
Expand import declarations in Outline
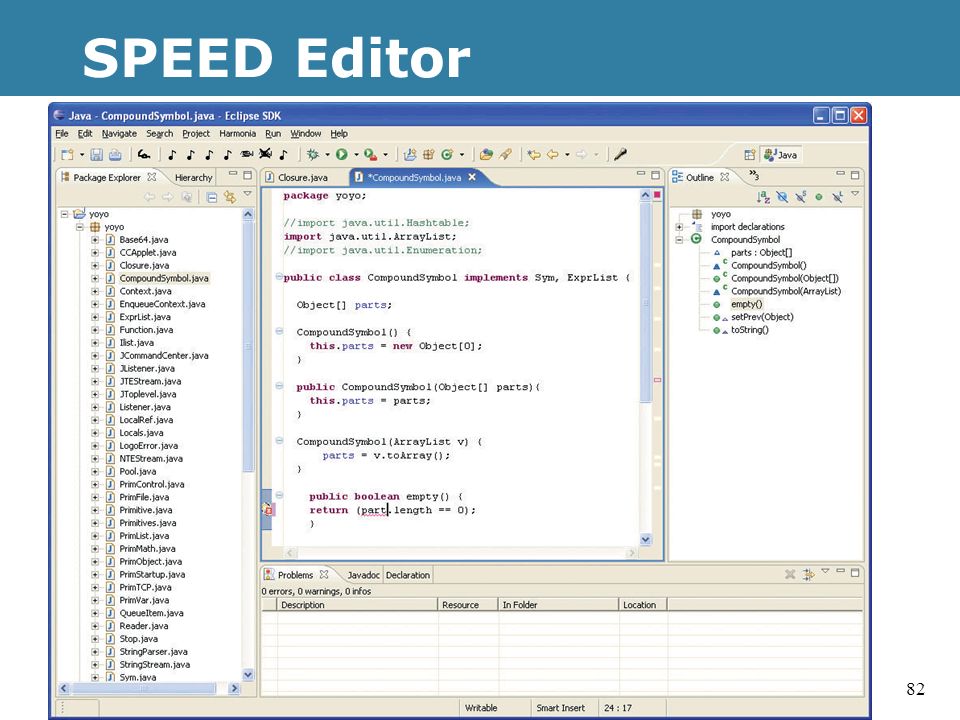click(x=679, y=227)
